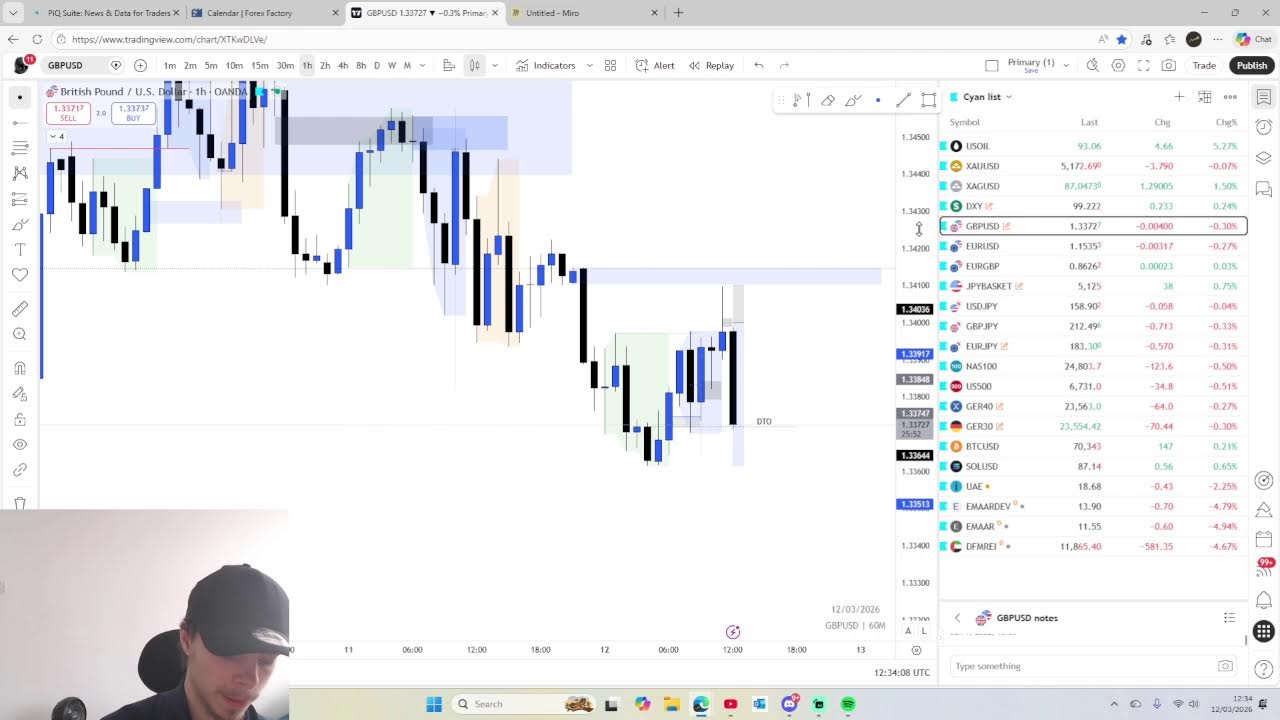Create an Alert
The image size is (1280, 720).
(x=655, y=65)
